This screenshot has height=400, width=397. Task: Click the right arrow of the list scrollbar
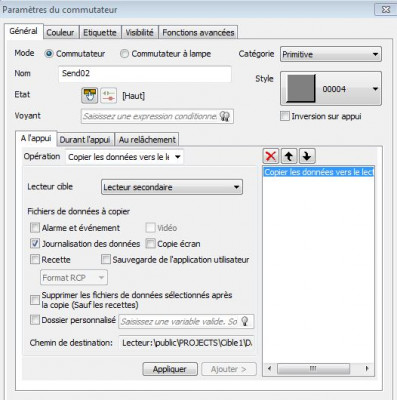click(x=367, y=369)
